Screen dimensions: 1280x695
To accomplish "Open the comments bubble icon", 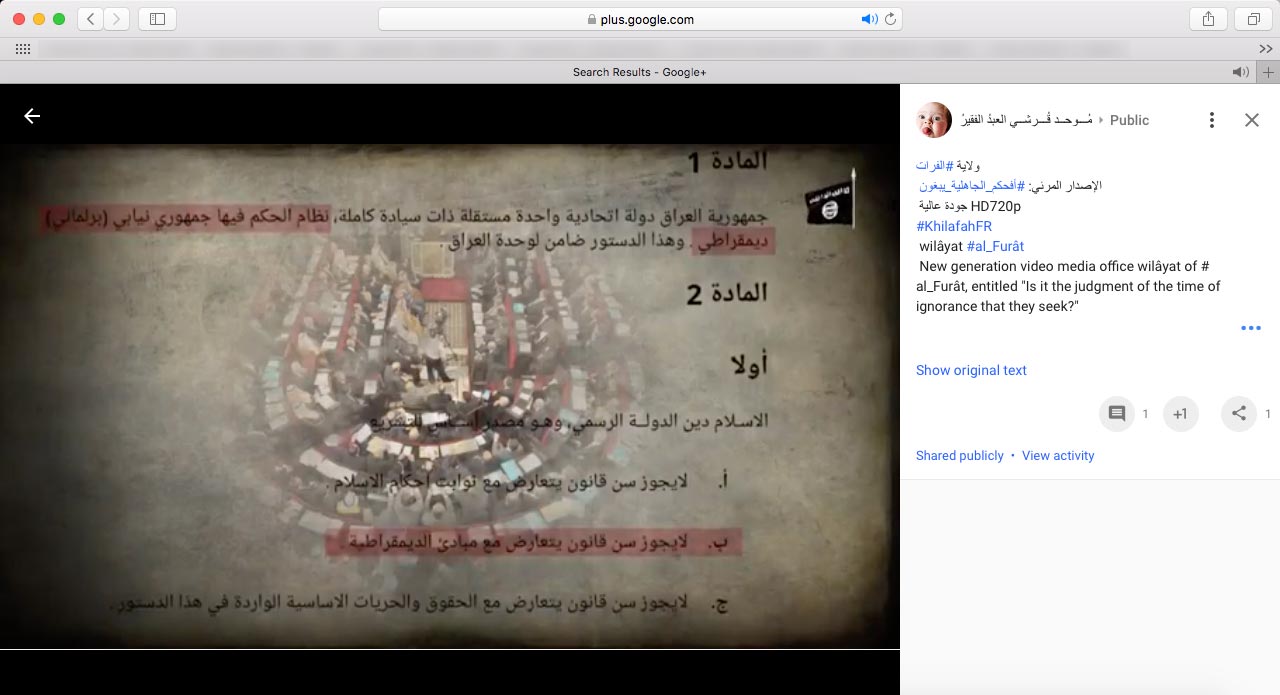I will [1117, 414].
